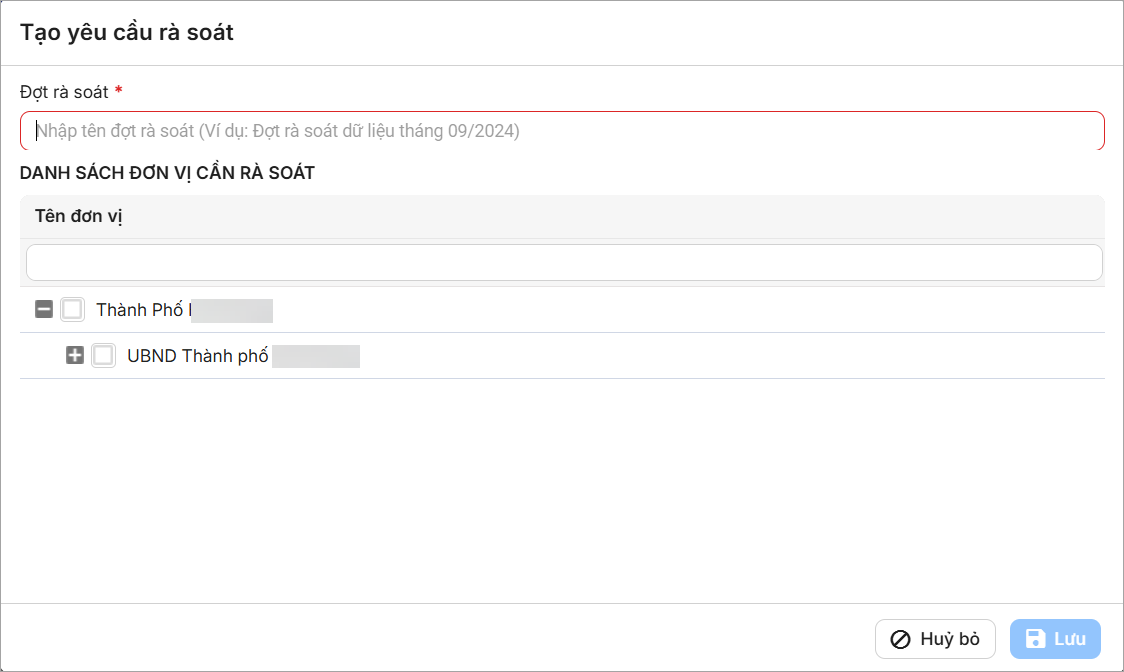Select the UBND Thành phố row label
Screen dimensions: 1124x672
pyautogui.click(x=198, y=356)
